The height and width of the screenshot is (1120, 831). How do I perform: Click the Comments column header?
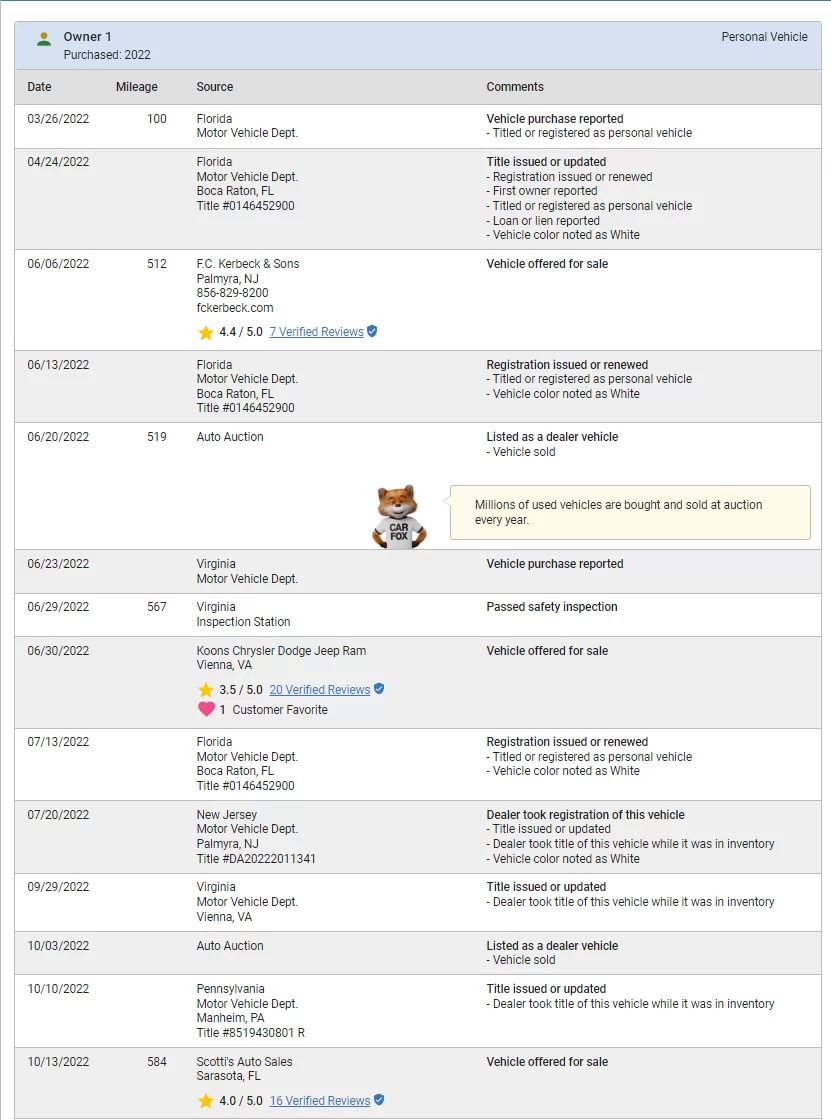515,87
